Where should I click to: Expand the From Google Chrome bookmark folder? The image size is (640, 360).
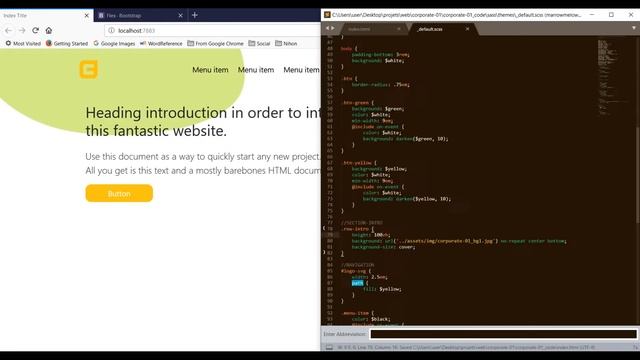click(216, 43)
